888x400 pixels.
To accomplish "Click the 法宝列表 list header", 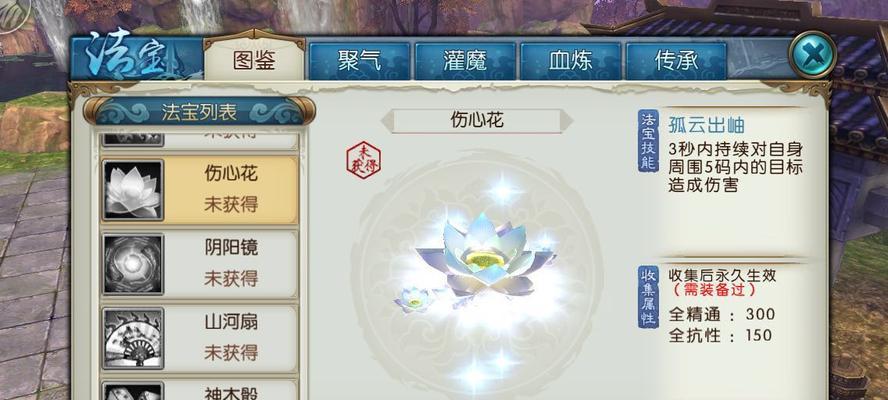I will point(199,112).
